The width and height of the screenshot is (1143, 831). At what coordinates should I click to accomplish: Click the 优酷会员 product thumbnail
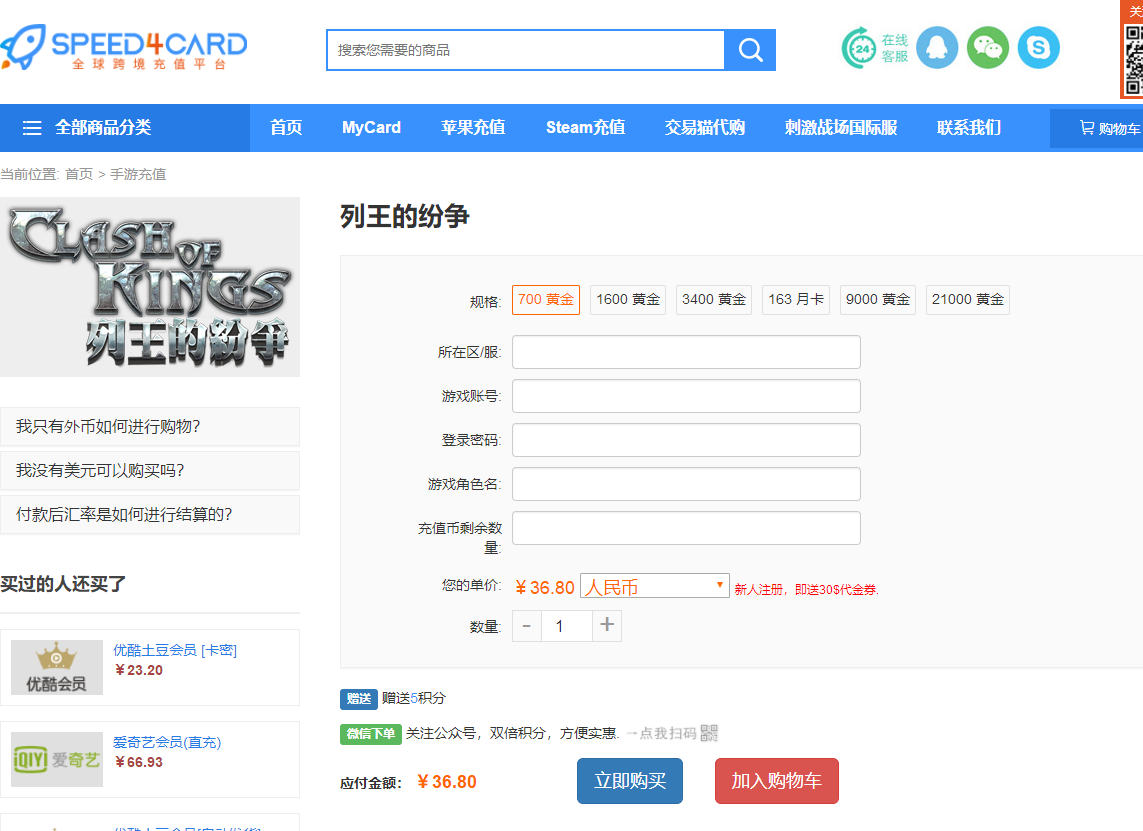click(x=57, y=668)
